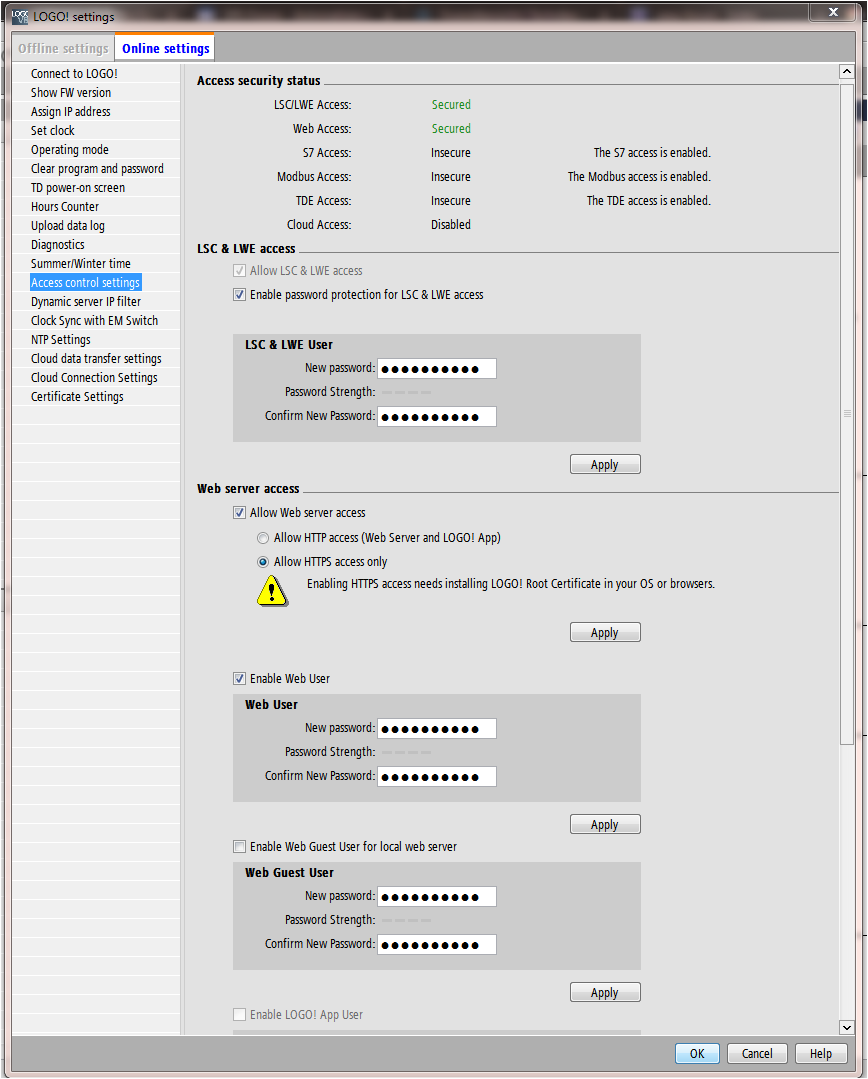Close the LOGO! settings dialog
868x1079 pixels.
(833, 12)
